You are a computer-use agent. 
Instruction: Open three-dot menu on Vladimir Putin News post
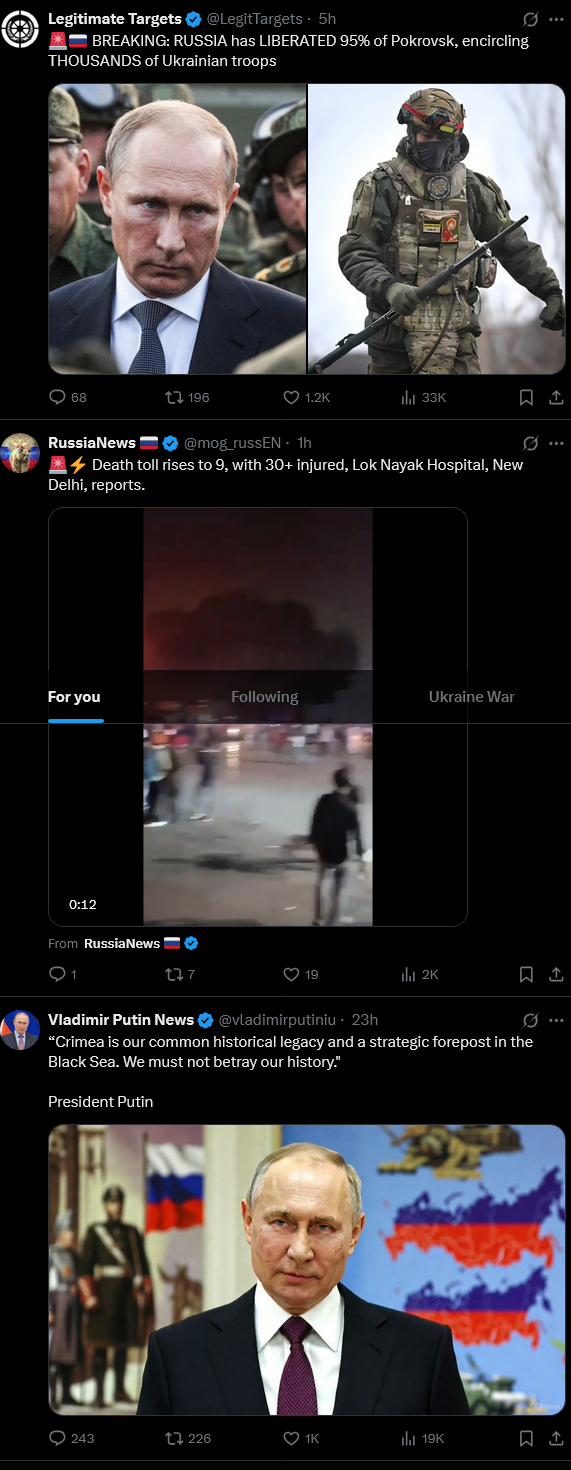[x=557, y=1020]
